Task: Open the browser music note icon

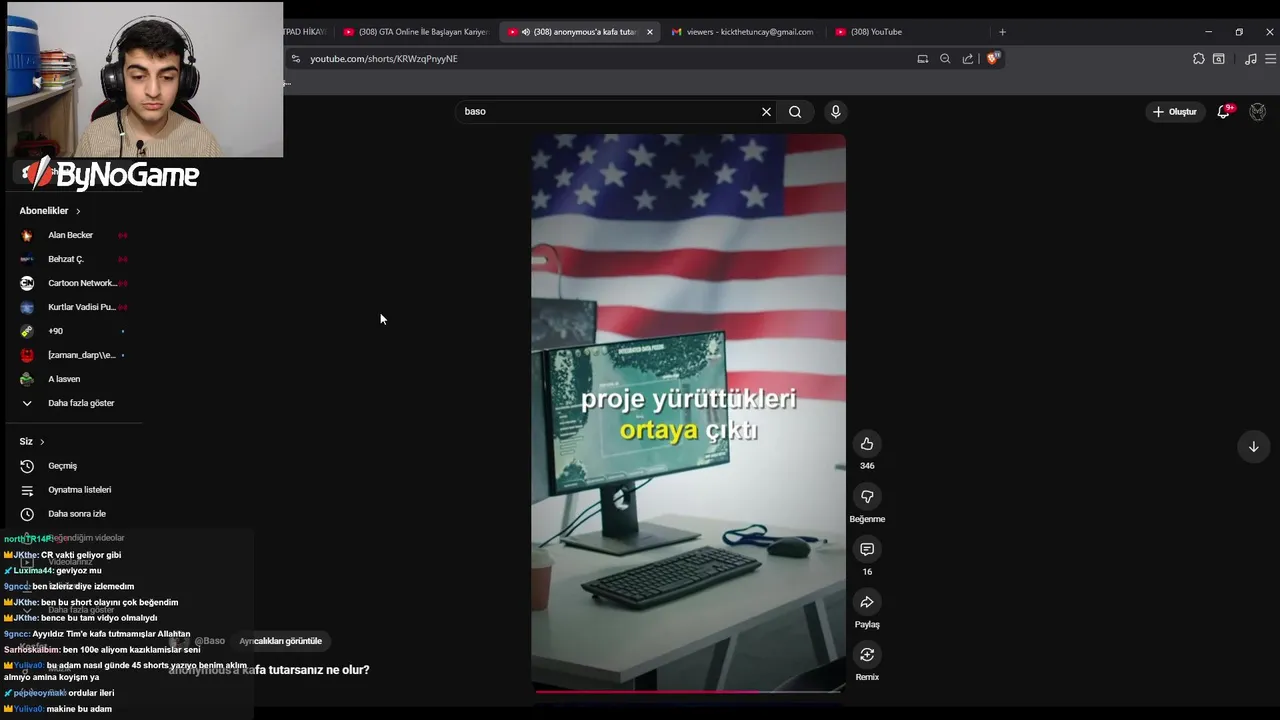Action: click(1250, 59)
